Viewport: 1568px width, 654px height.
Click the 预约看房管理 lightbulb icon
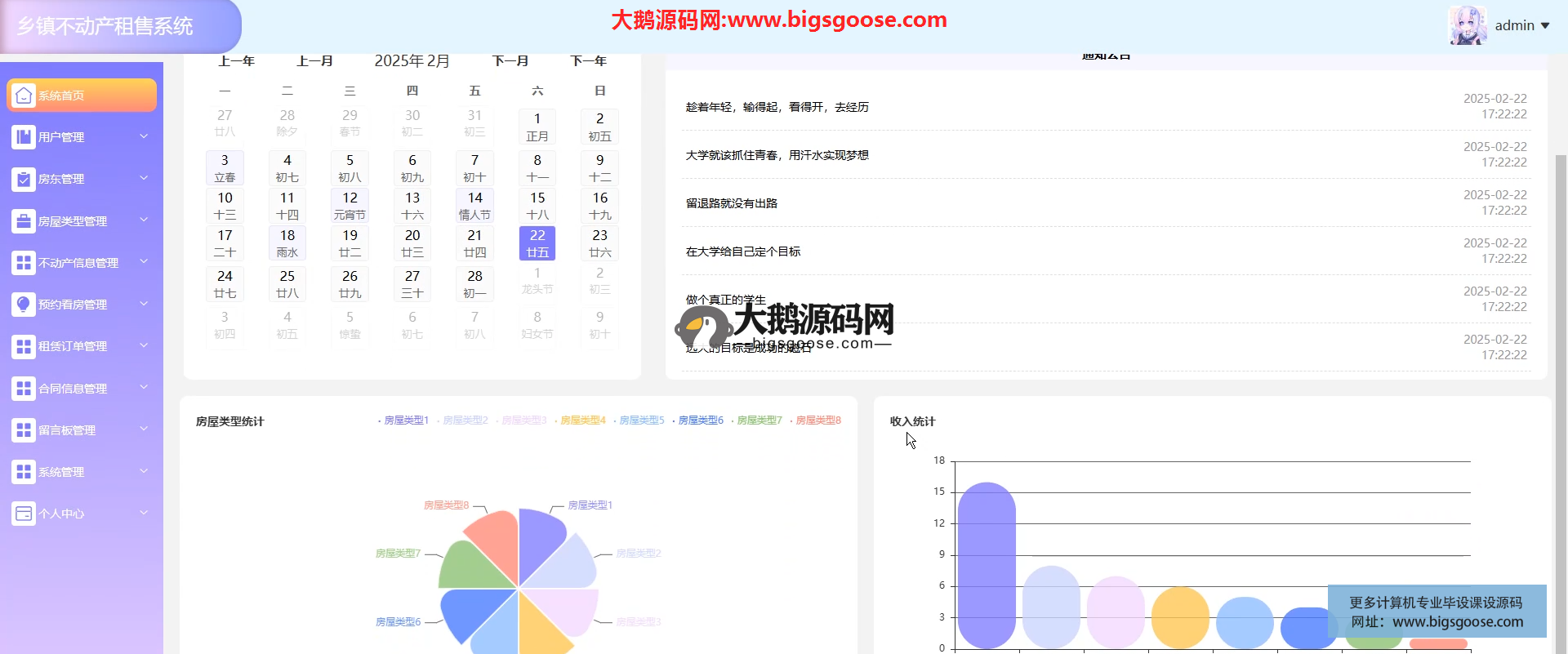tap(24, 305)
